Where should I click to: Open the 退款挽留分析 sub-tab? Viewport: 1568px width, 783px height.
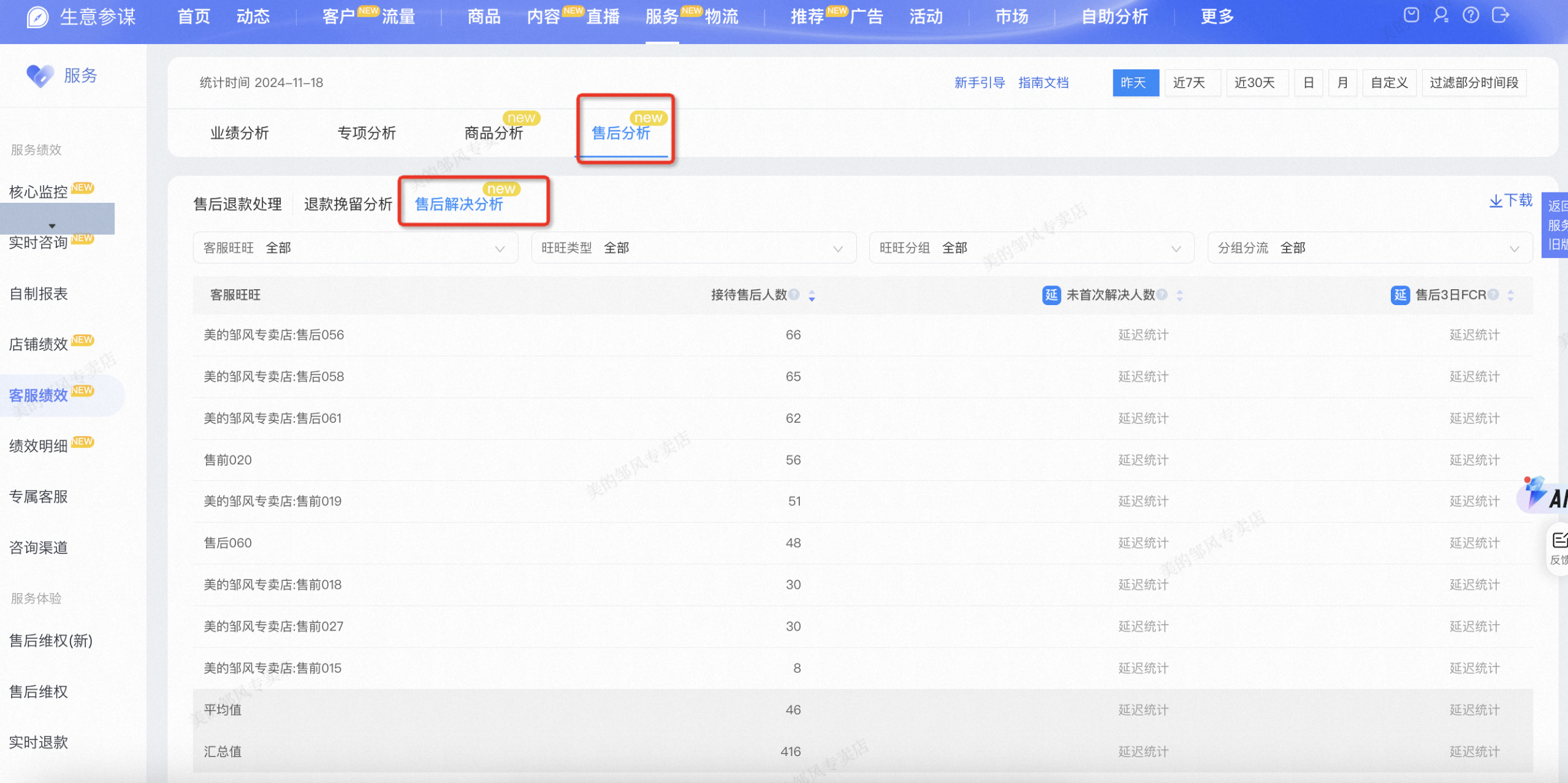pos(348,204)
